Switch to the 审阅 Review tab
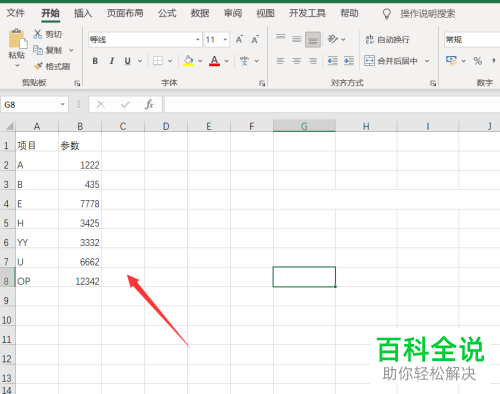This screenshot has height=394, width=500. tap(233, 13)
